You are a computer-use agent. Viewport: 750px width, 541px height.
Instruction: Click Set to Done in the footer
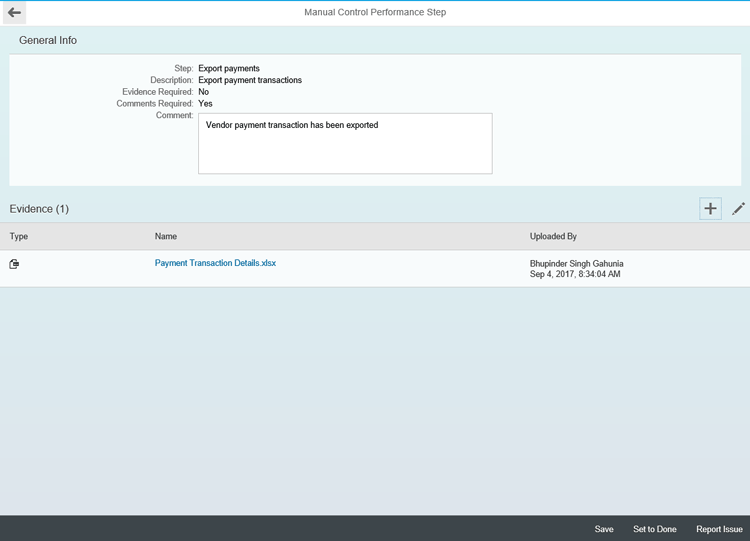point(654,529)
